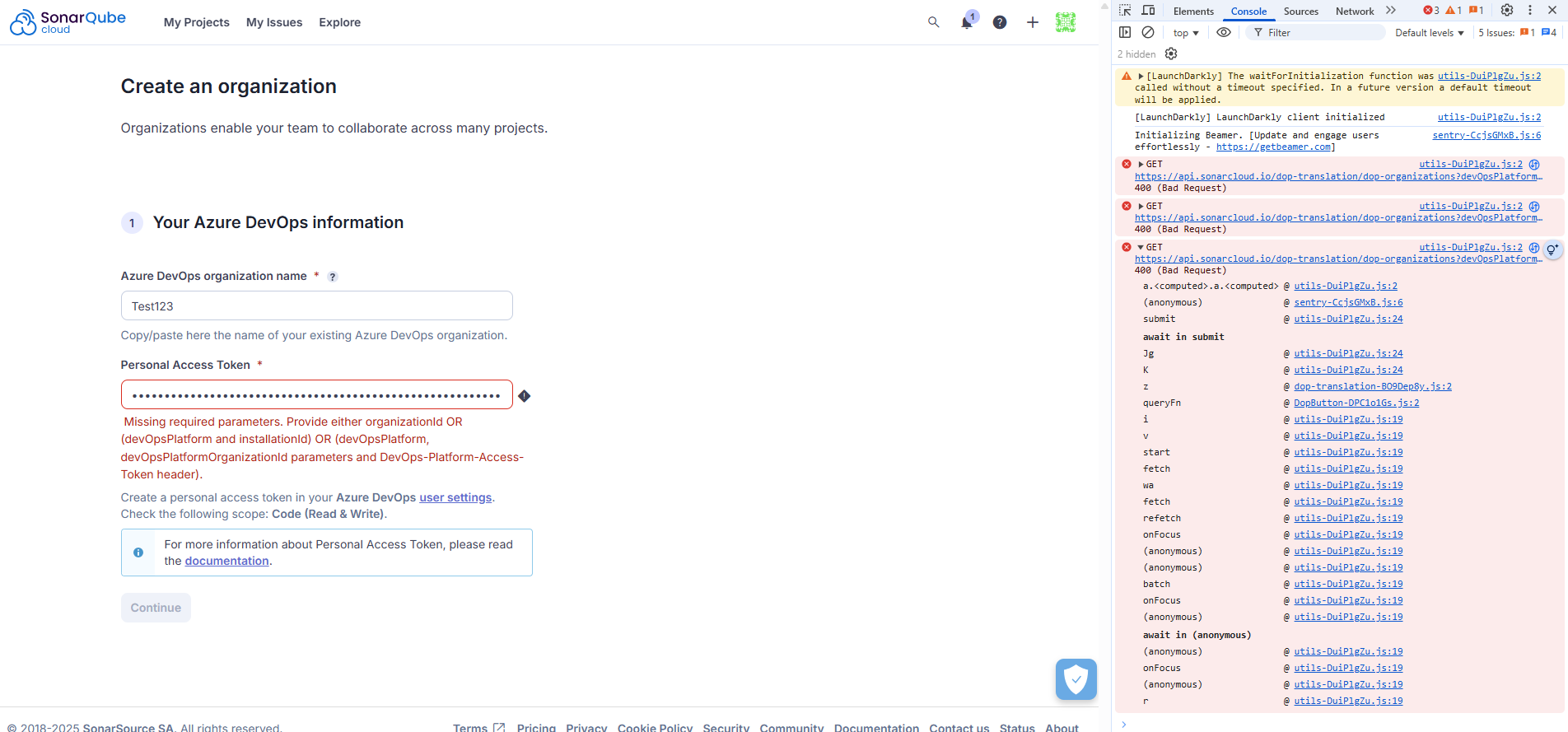
Task: Click the network request icon on first GET error
Action: tap(1534, 165)
